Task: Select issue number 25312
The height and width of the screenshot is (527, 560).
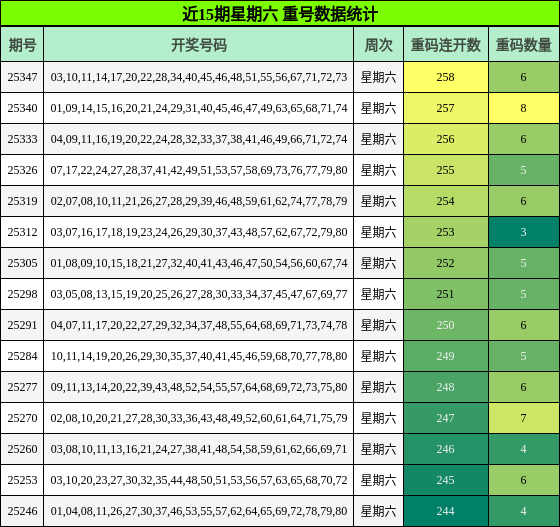Action: (22, 232)
